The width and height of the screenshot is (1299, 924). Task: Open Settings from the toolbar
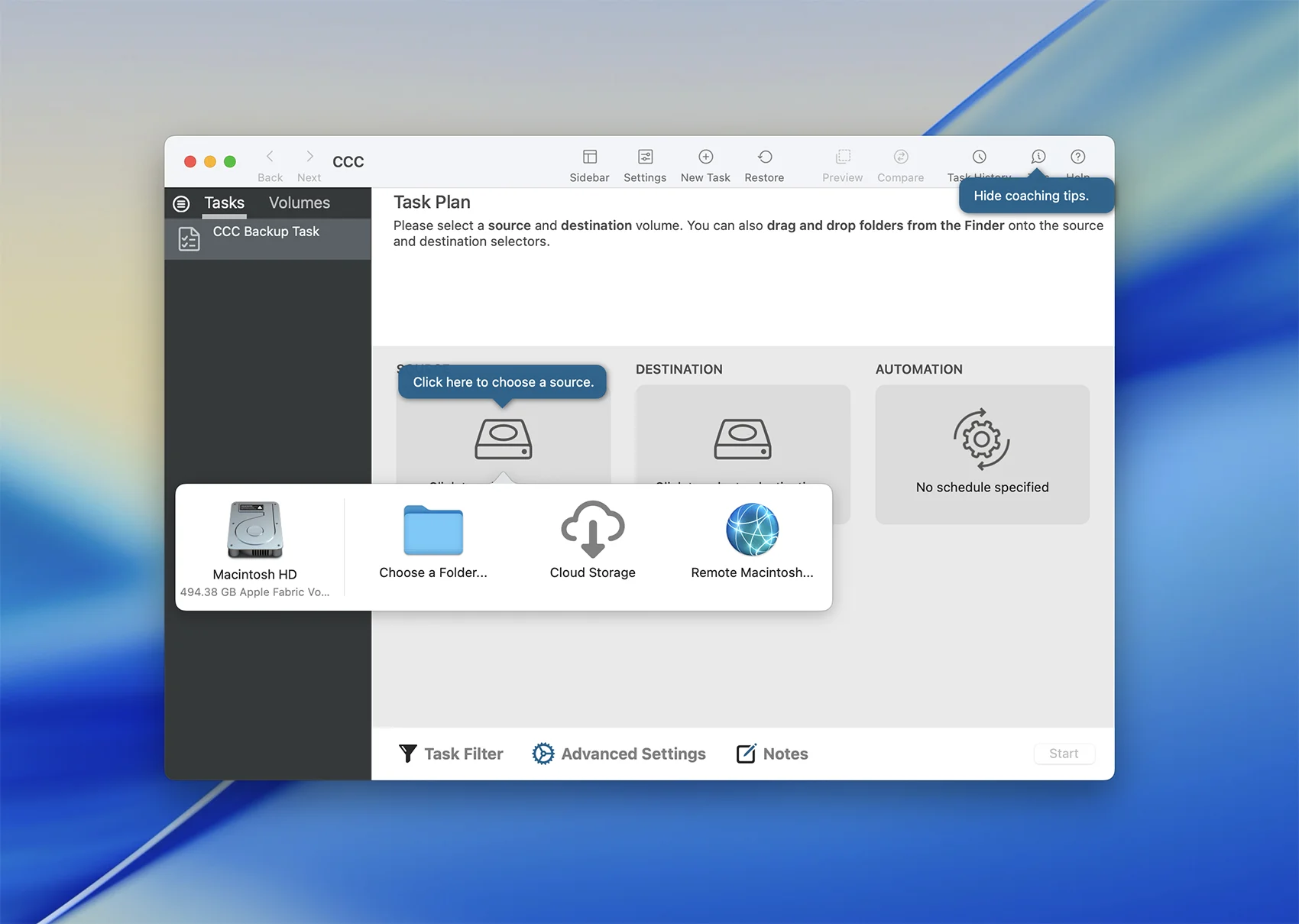pos(645,157)
